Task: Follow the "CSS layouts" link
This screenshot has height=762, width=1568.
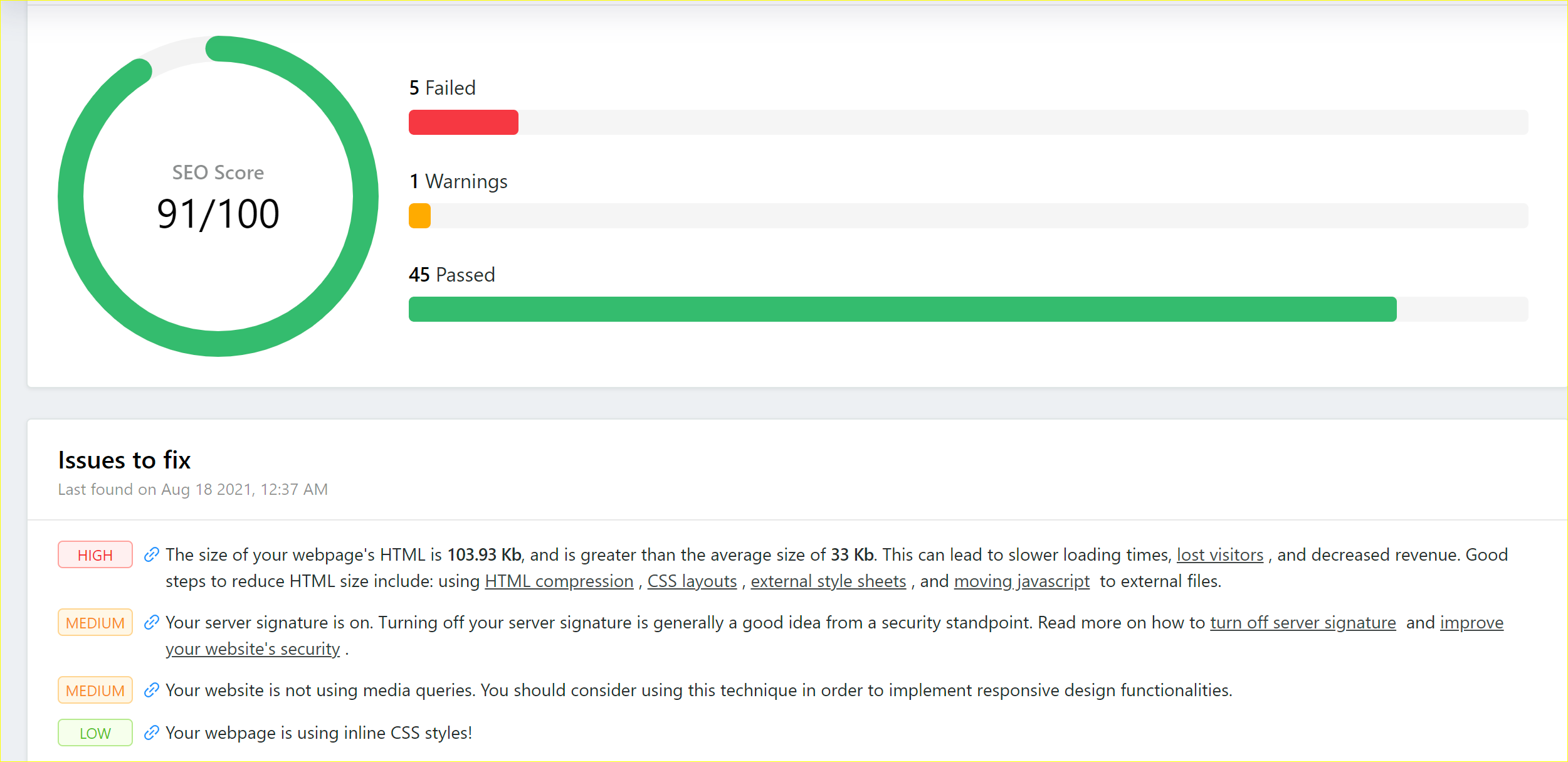Action: click(692, 581)
